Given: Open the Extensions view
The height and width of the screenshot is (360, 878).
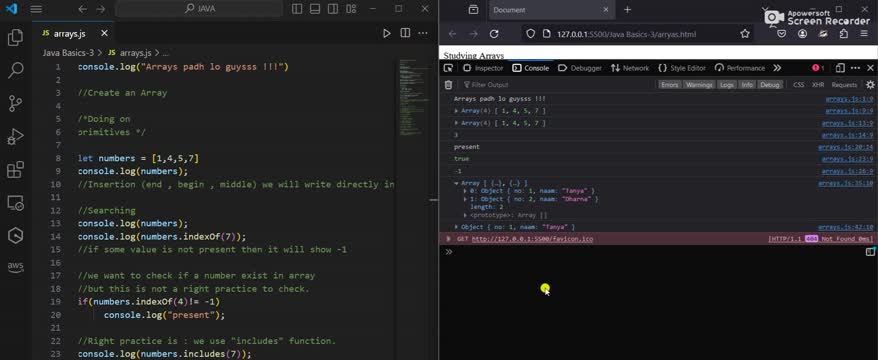Looking at the screenshot, I should point(15,170).
